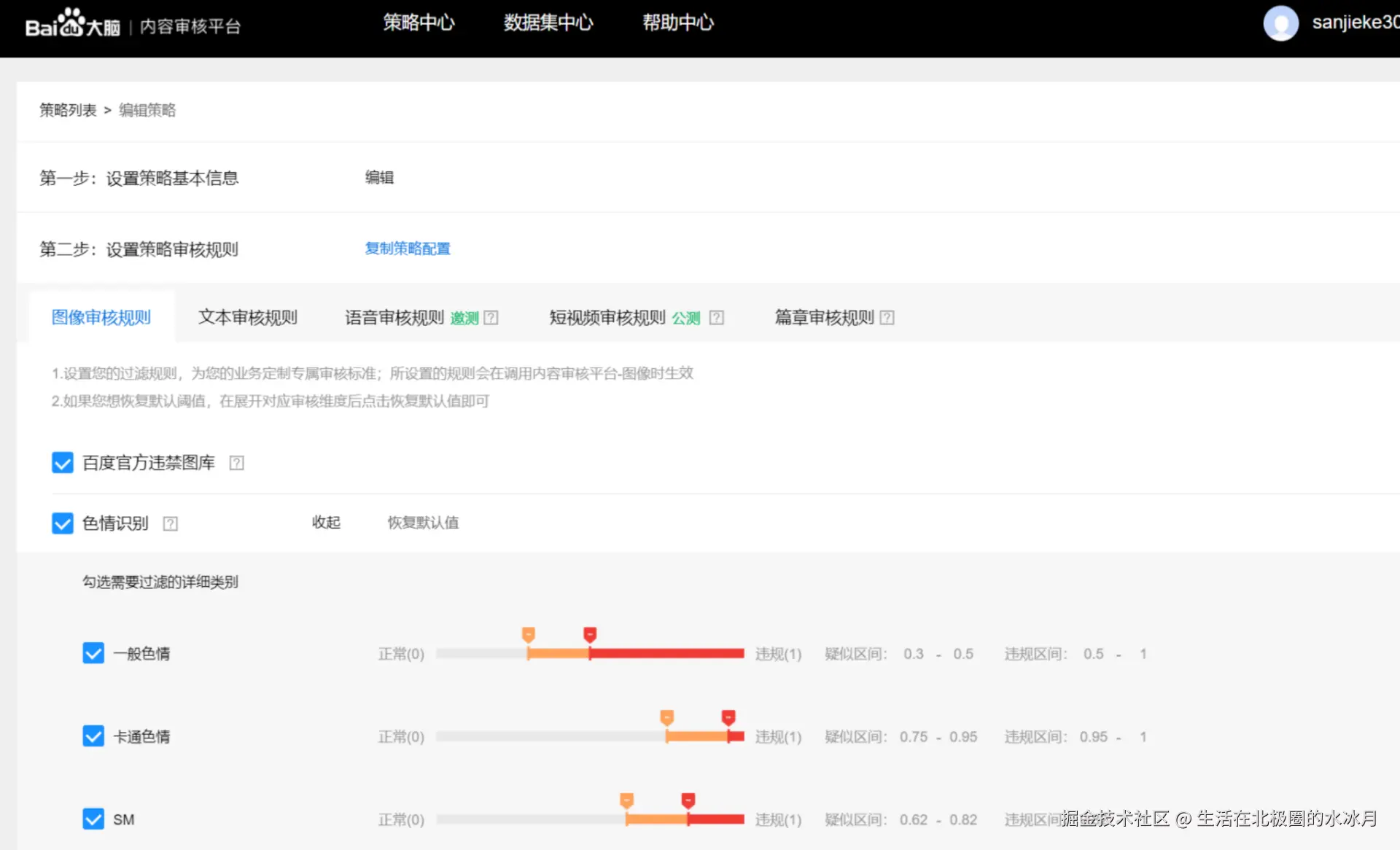Toggle the 色情识别 checkbox

(x=63, y=523)
